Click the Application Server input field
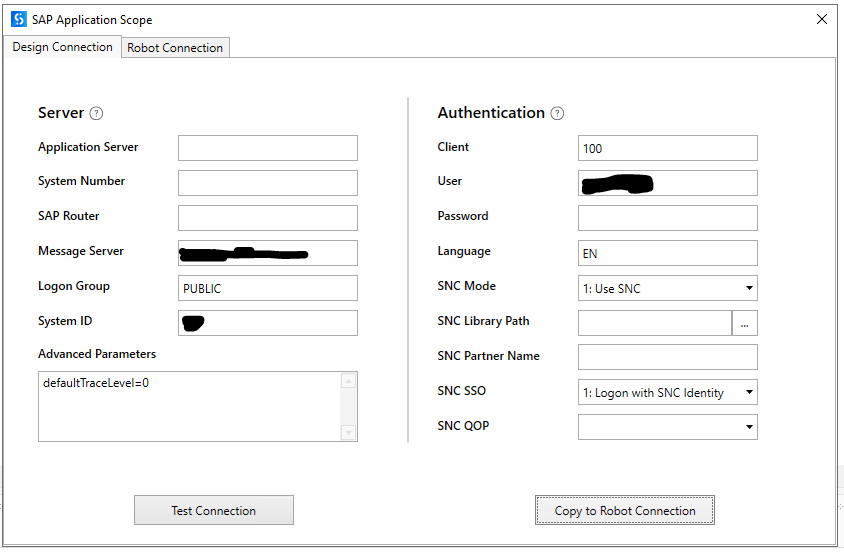Image resolution: width=844 pixels, height=552 pixels. (x=267, y=148)
